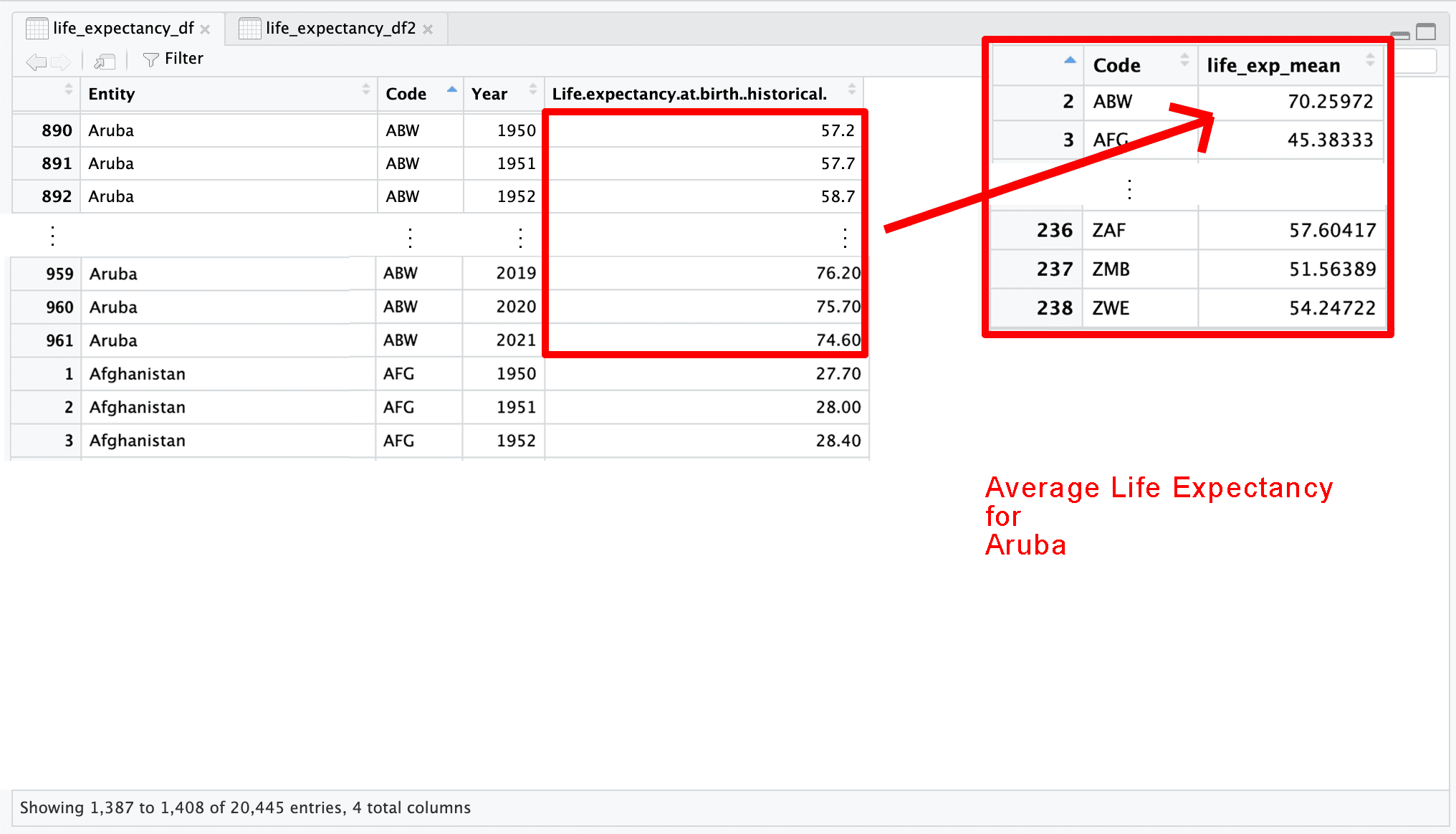Click the blue sort arrow above row numbers

[x=1070, y=60]
